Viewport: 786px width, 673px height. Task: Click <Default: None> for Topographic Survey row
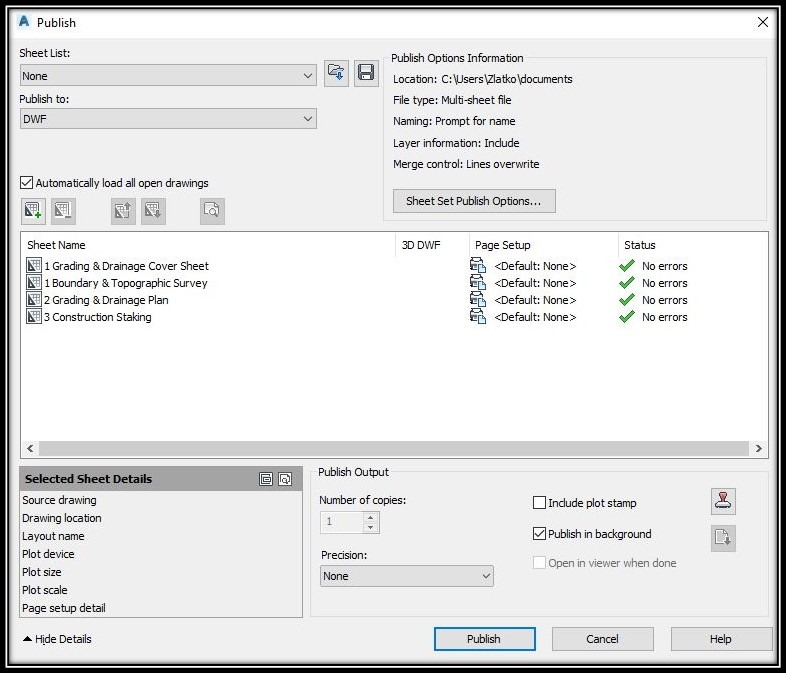[x=535, y=283]
